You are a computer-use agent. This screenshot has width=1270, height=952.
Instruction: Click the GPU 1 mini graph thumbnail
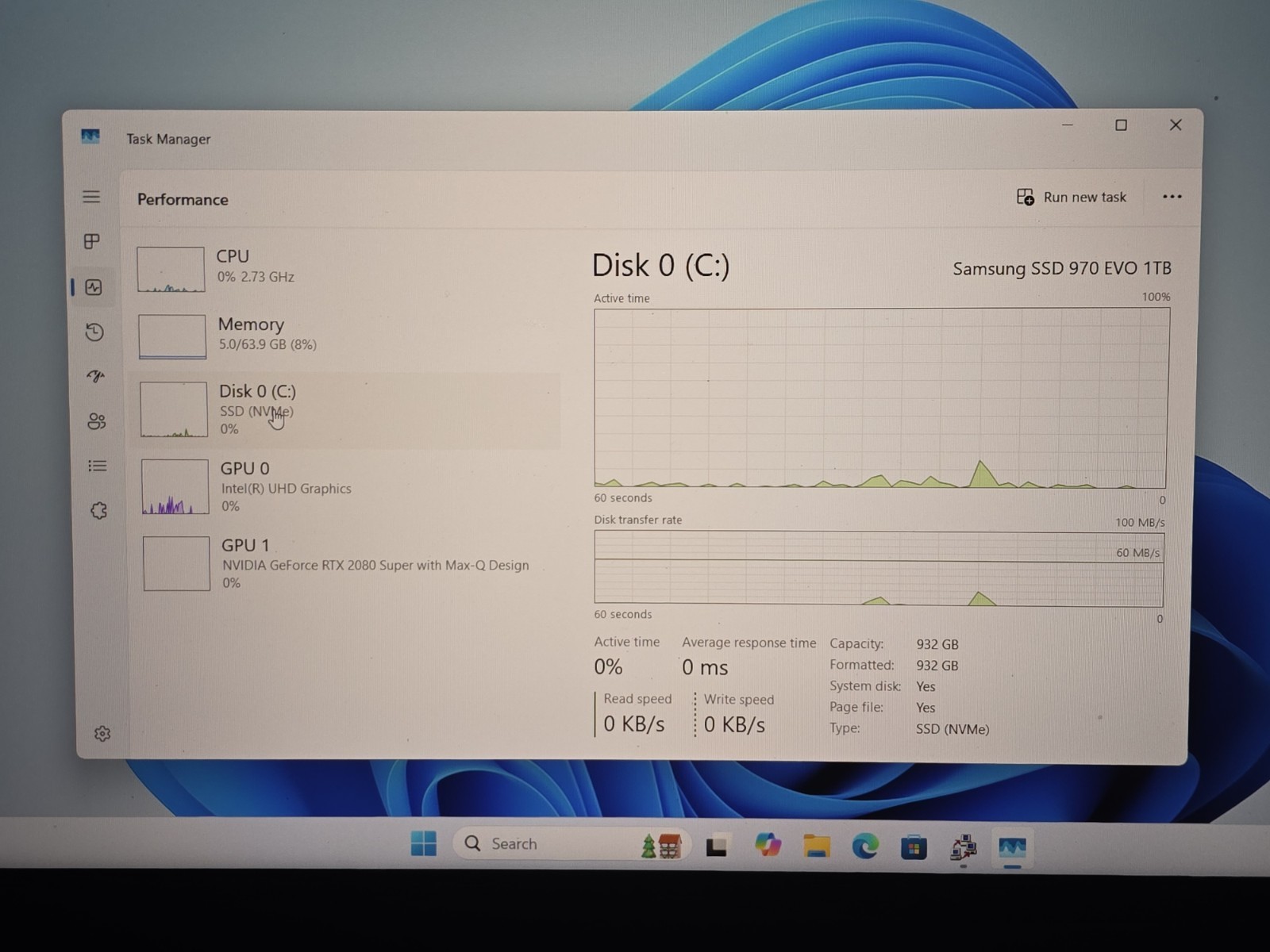pyautogui.click(x=176, y=563)
